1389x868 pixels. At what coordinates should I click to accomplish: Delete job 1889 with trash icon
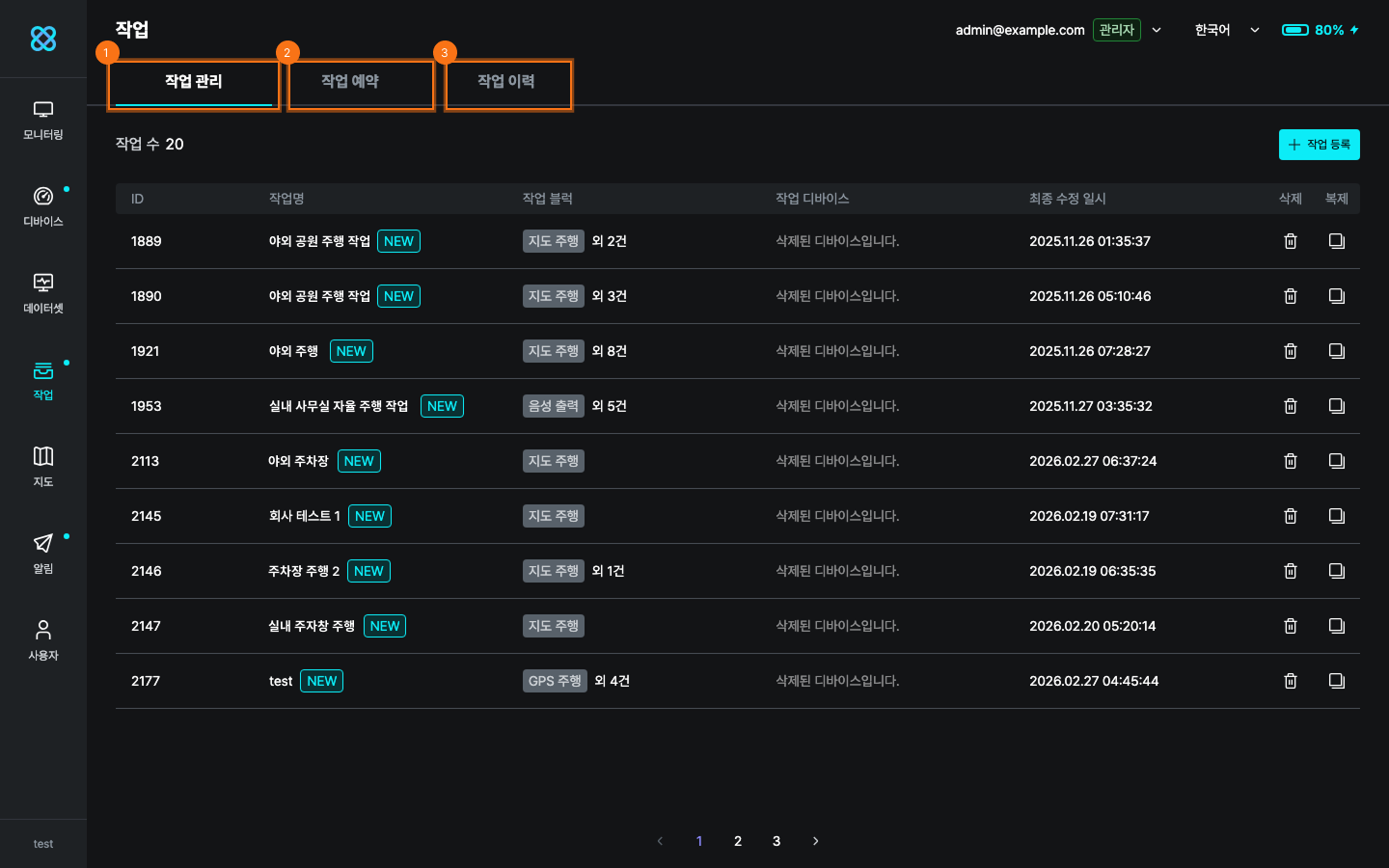click(x=1290, y=241)
